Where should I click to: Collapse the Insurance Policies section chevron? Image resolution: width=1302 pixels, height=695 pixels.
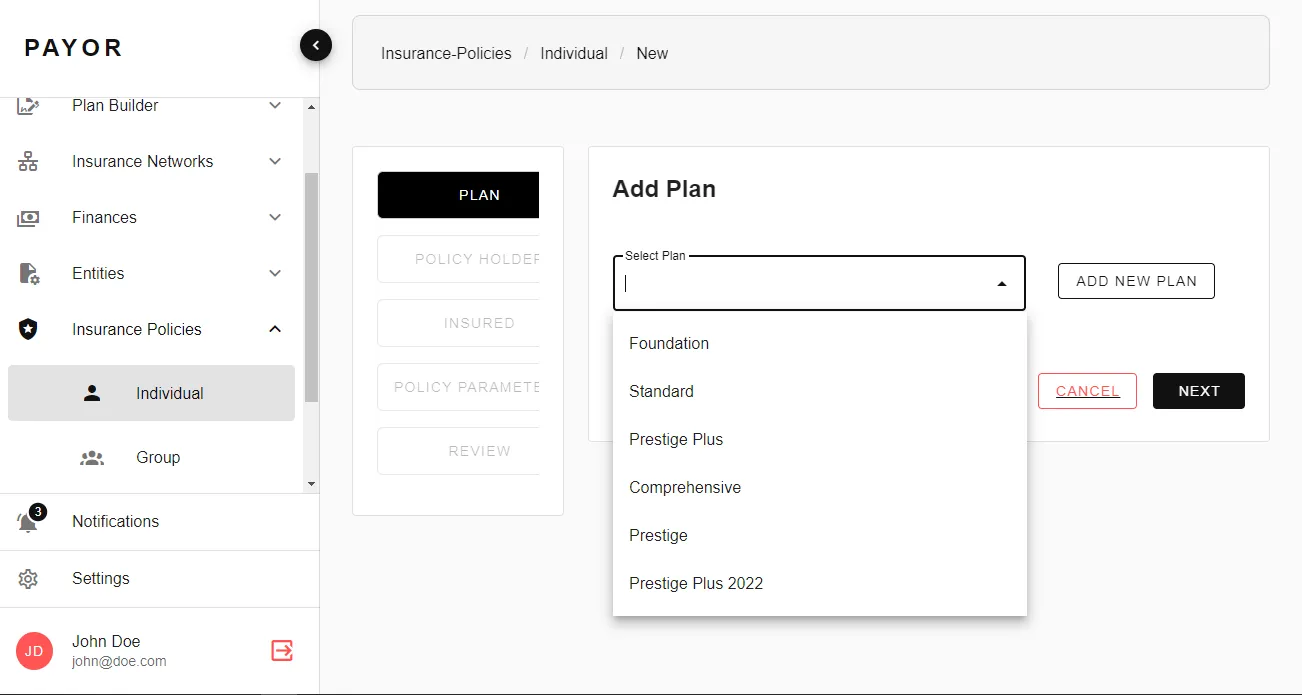(275, 329)
